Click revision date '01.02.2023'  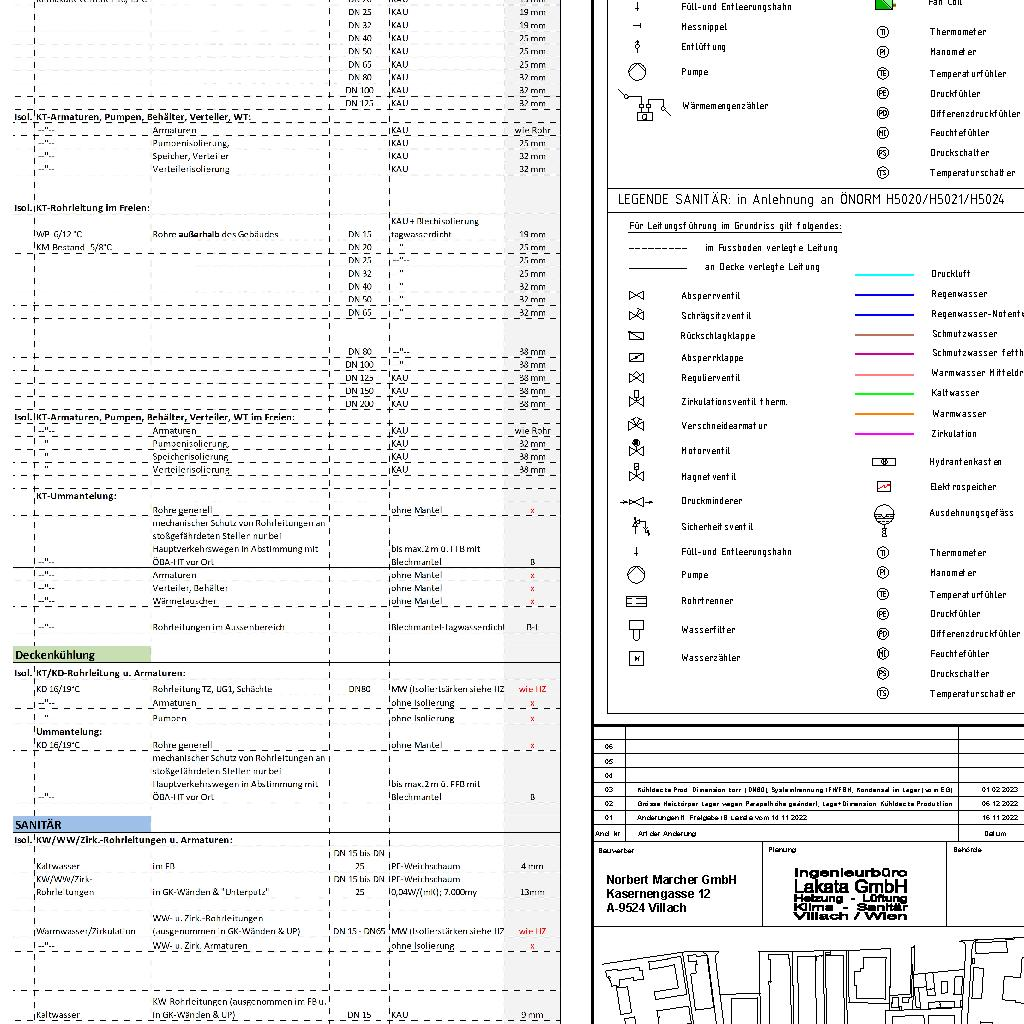coord(999,790)
